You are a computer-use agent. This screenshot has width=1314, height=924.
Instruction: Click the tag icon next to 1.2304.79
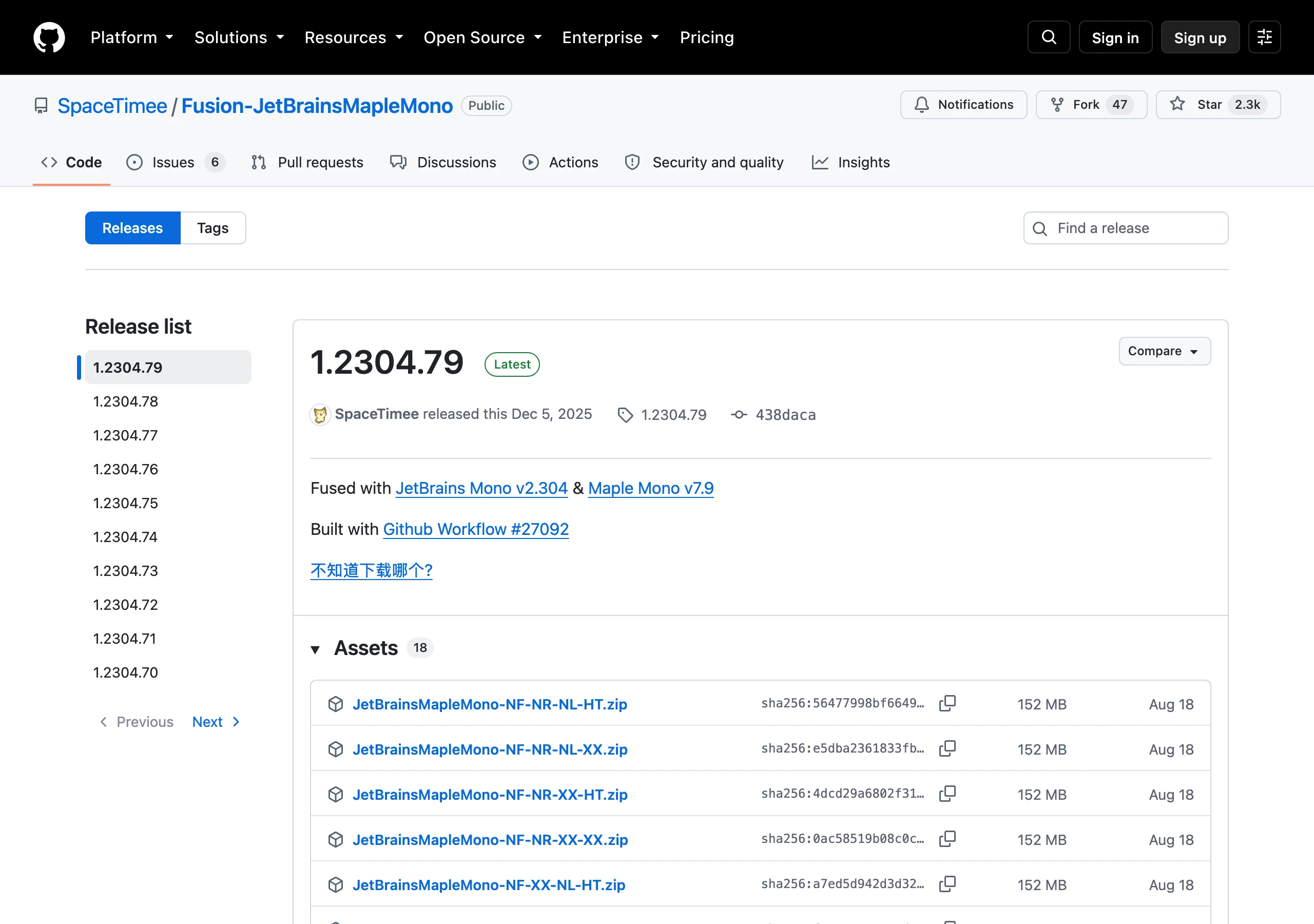626,415
